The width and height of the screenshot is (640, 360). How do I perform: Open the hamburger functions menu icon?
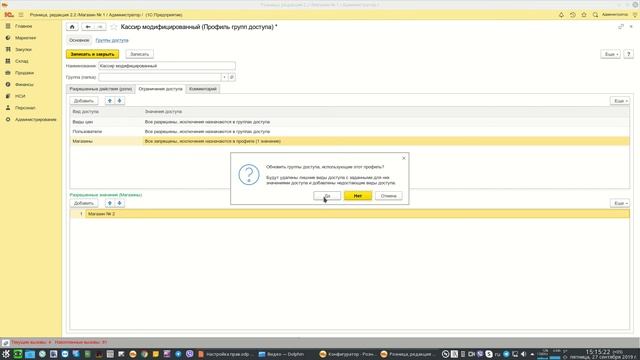click(x=21, y=15)
